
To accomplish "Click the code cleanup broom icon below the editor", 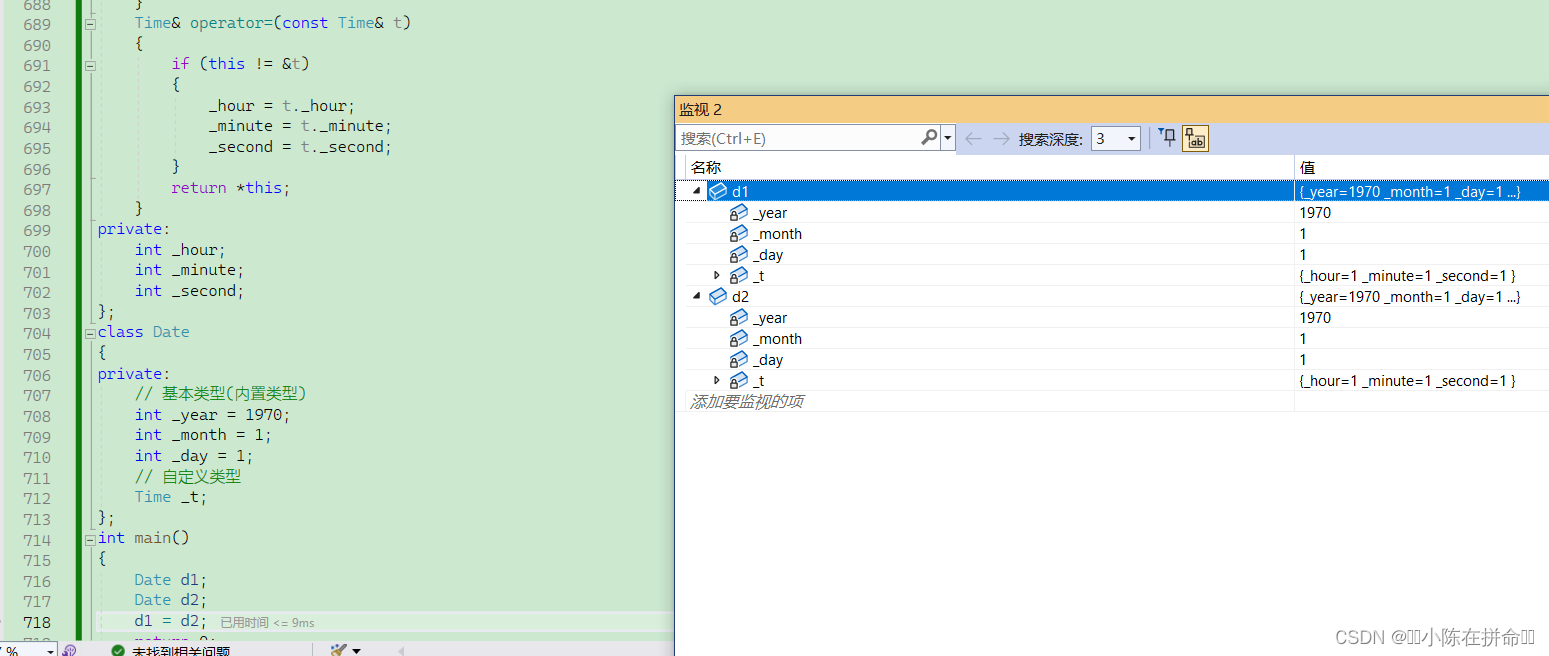I will (x=338, y=650).
